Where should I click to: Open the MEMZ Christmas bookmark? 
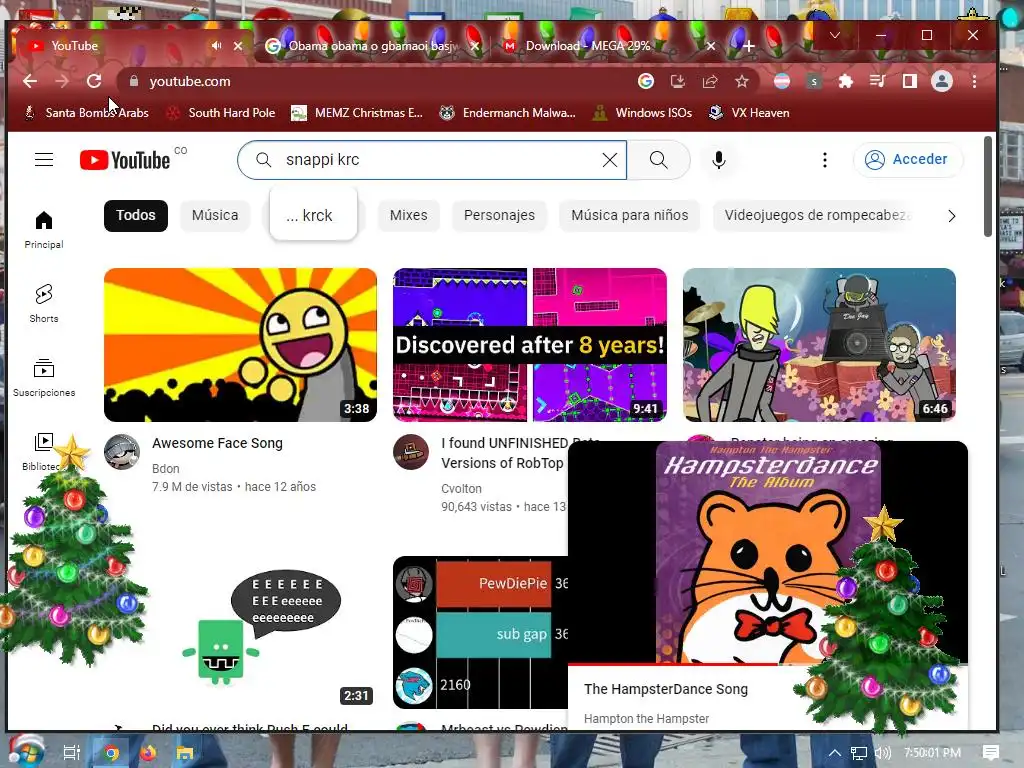[357, 113]
